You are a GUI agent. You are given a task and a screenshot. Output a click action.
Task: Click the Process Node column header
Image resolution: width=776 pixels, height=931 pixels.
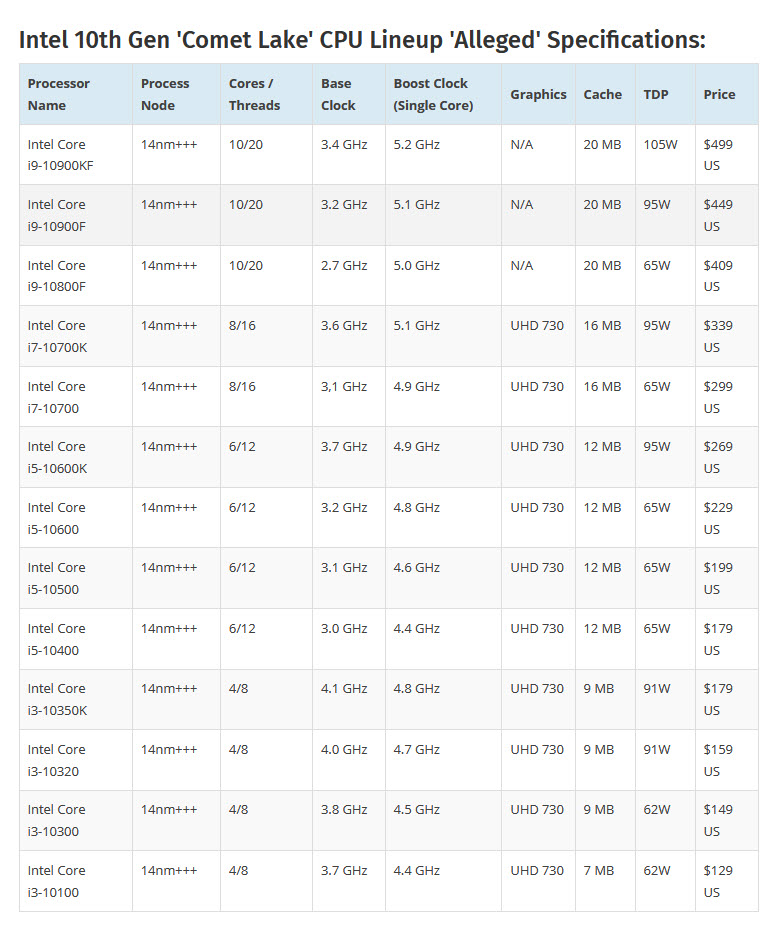[x=165, y=94]
